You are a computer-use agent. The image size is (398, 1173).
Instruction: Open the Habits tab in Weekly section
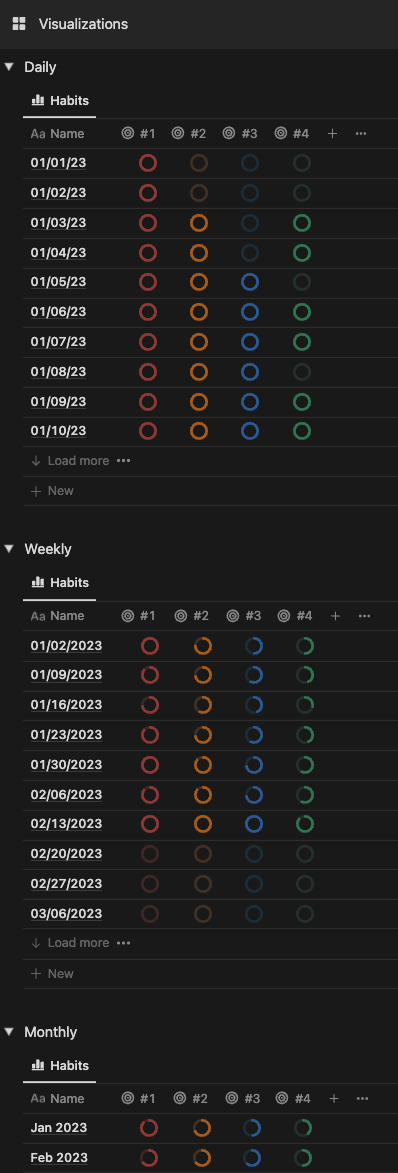pyautogui.click(x=60, y=583)
